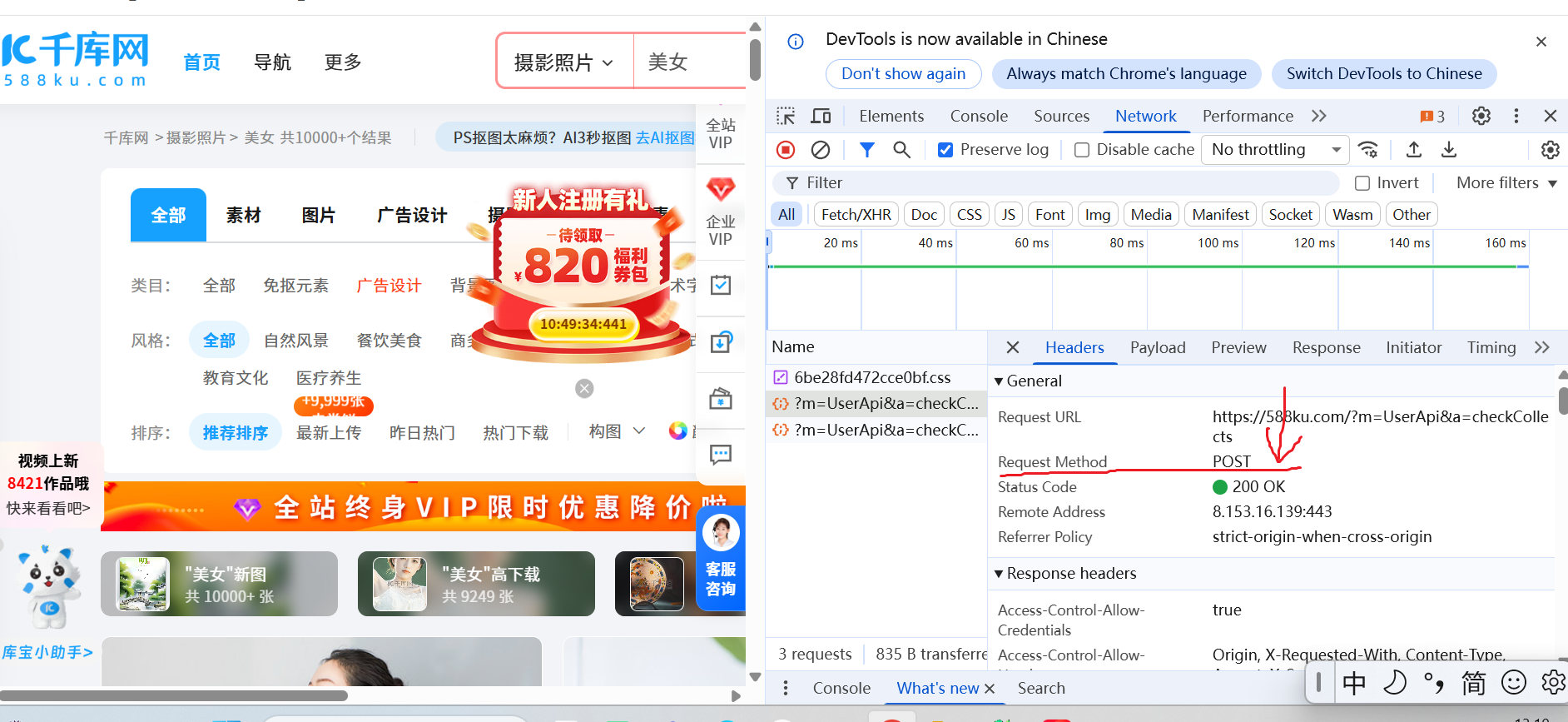
Task: Close the request details pane
Action: click(1012, 347)
